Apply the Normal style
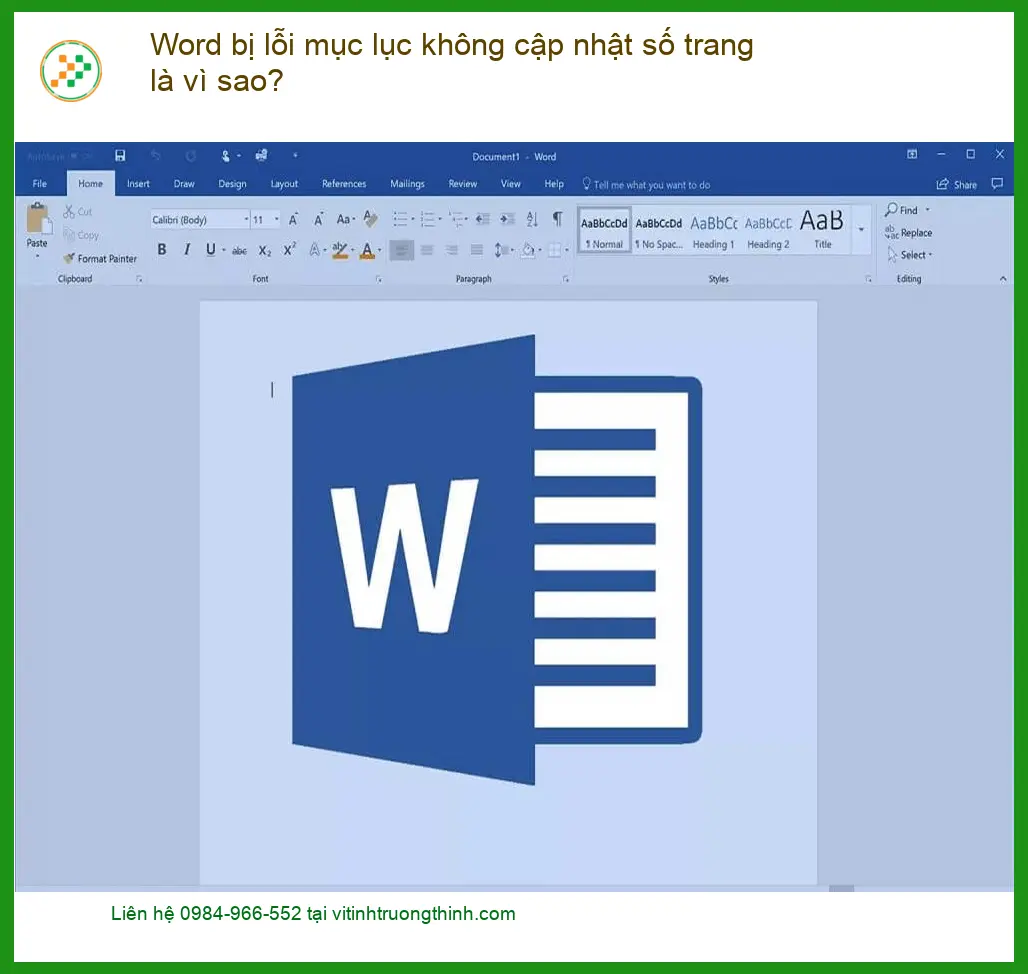Image resolution: width=1028 pixels, height=974 pixels. point(604,230)
